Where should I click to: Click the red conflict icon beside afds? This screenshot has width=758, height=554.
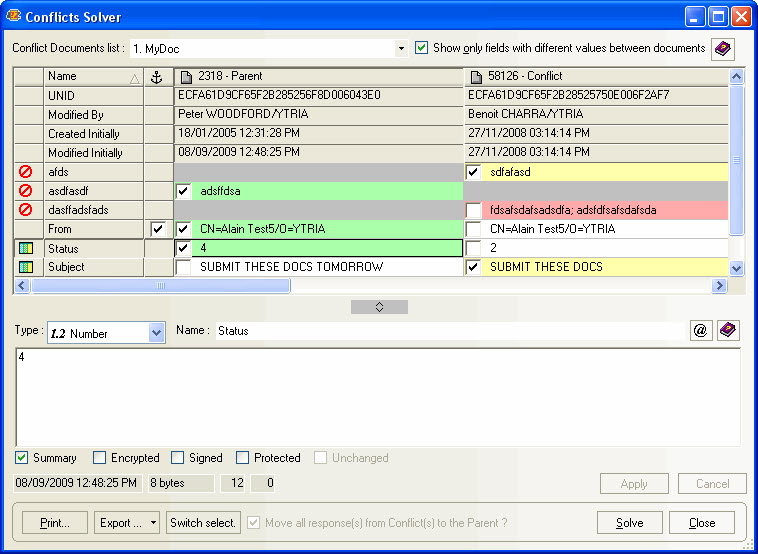(x=26, y=172)
